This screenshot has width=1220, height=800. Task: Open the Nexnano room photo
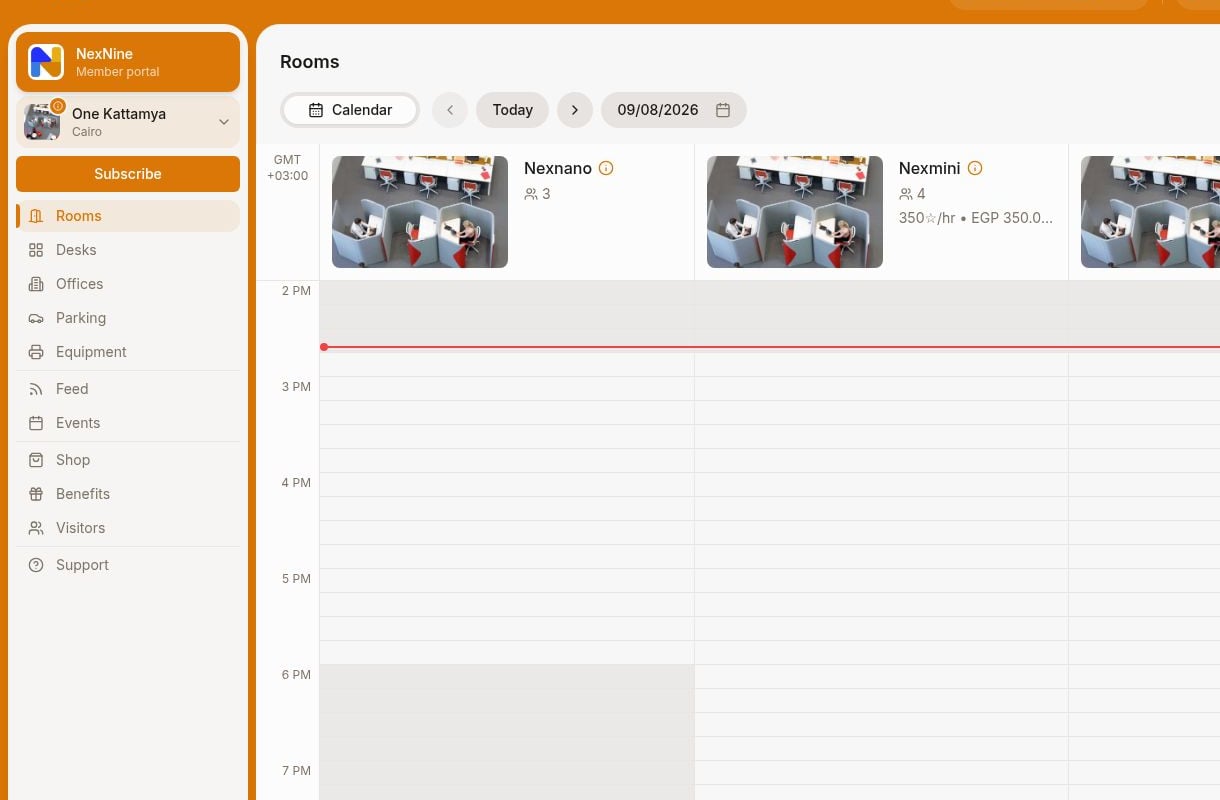click(420, 212)
